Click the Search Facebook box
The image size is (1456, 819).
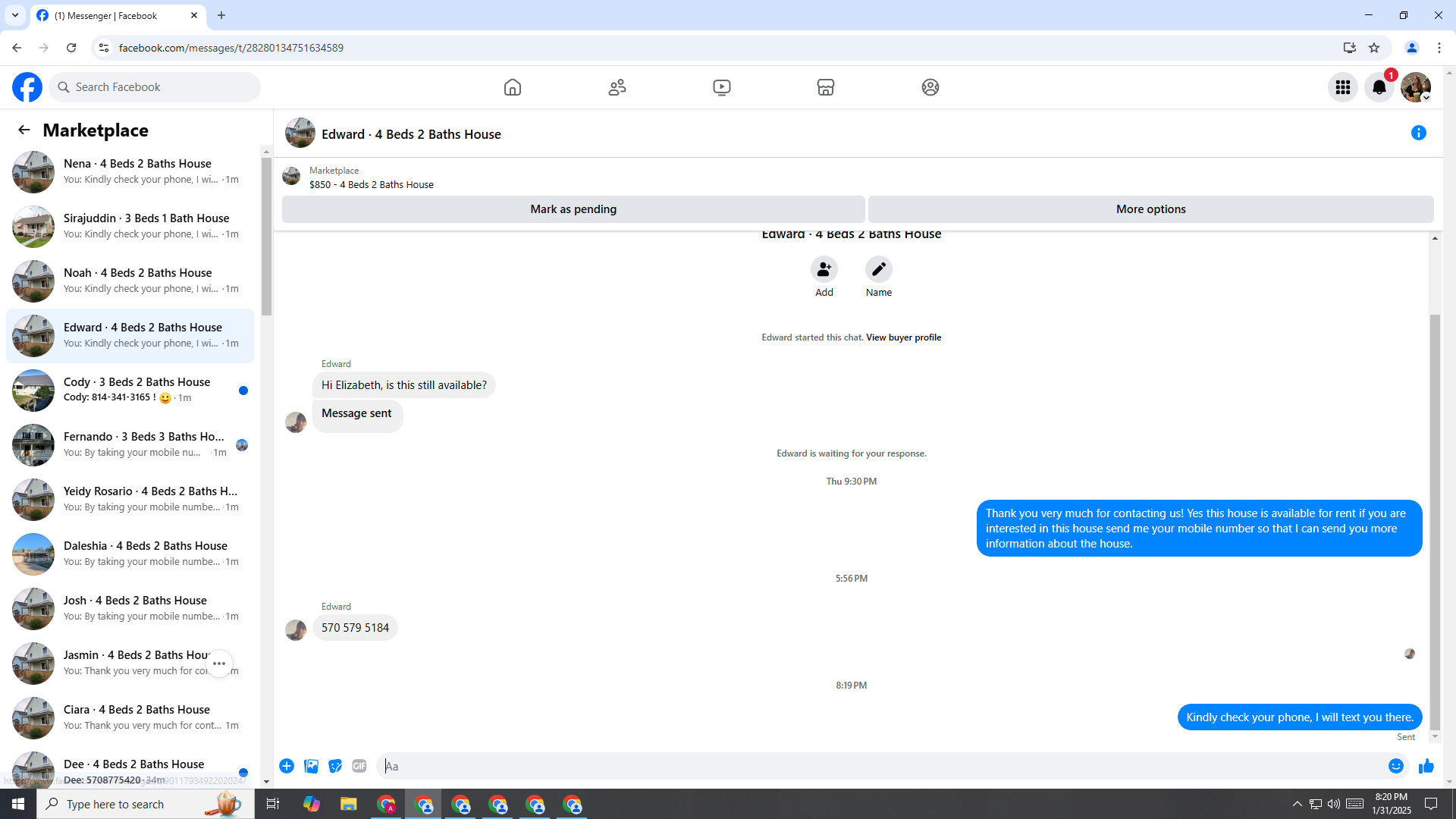[155, 87]
